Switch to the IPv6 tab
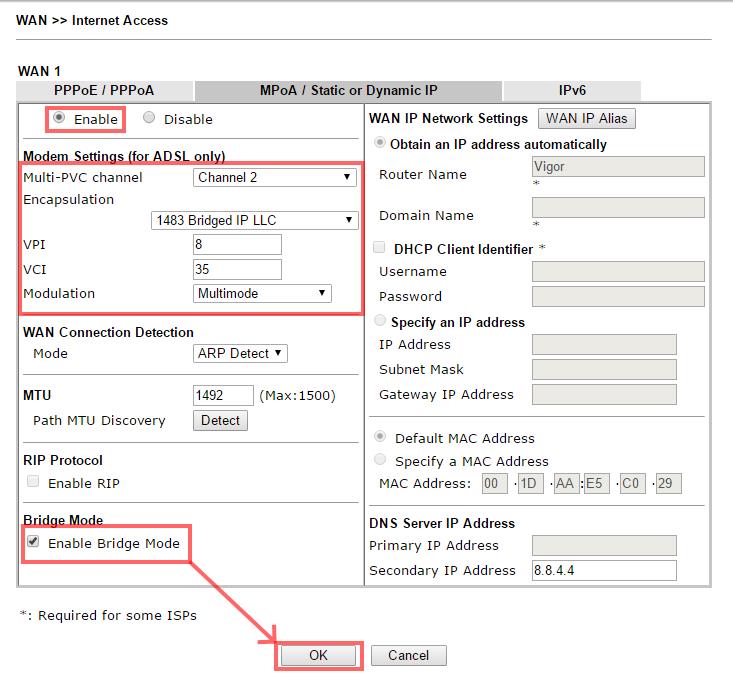The image size is (733, 680). 572,90
